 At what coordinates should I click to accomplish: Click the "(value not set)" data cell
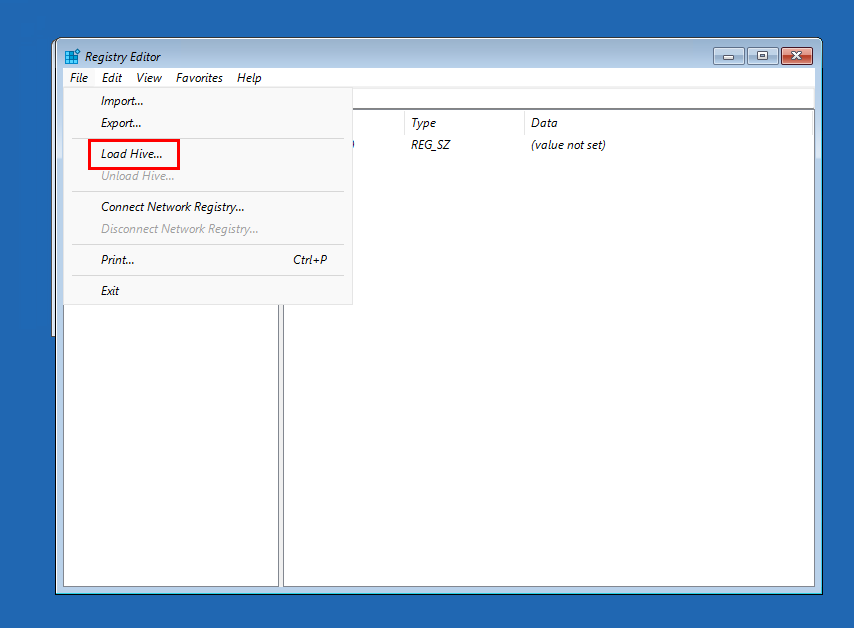(568, 145)
